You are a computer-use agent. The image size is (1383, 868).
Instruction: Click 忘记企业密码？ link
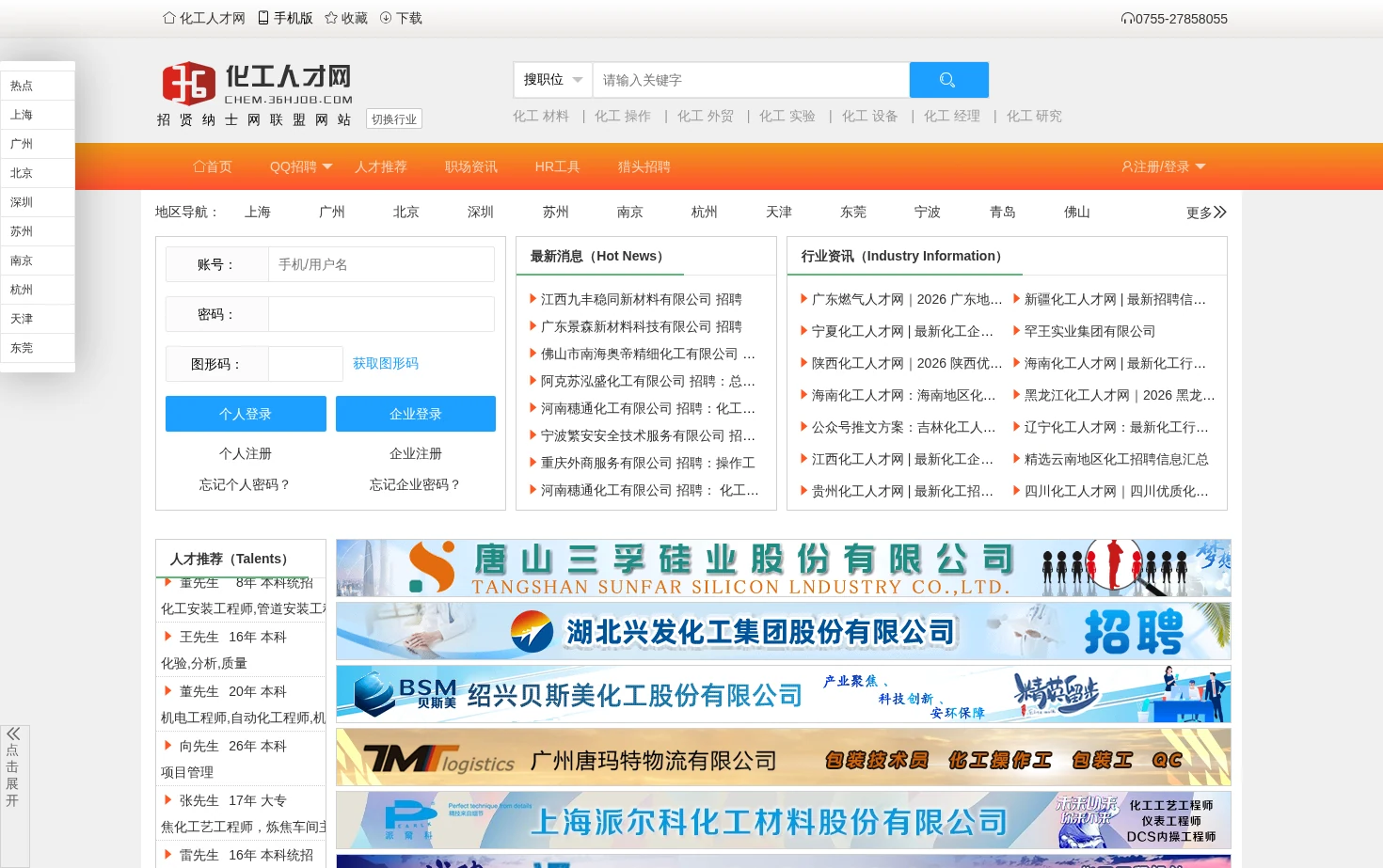(x=416, y=484)
